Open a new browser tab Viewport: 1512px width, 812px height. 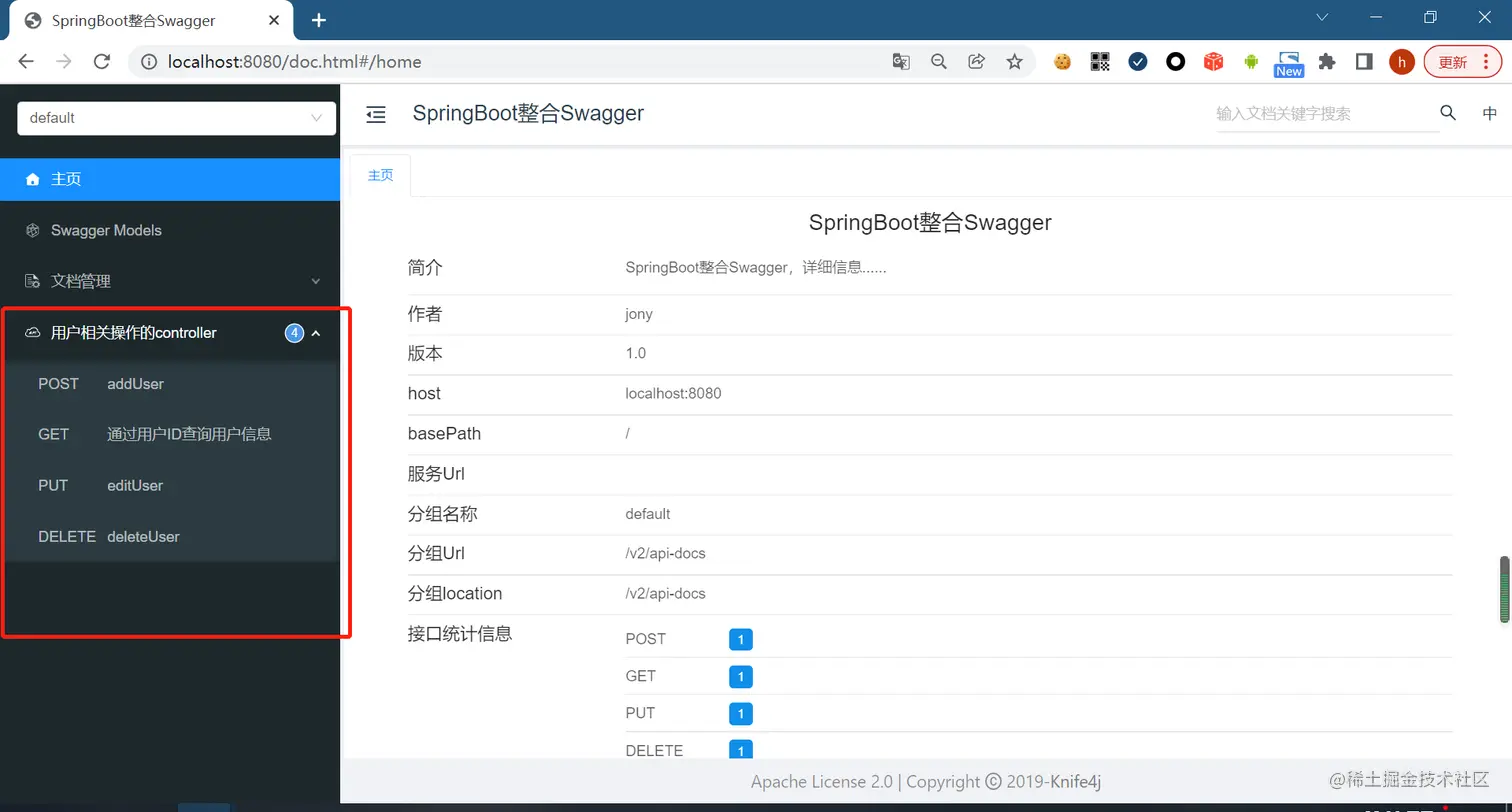(x=319, y=20)
